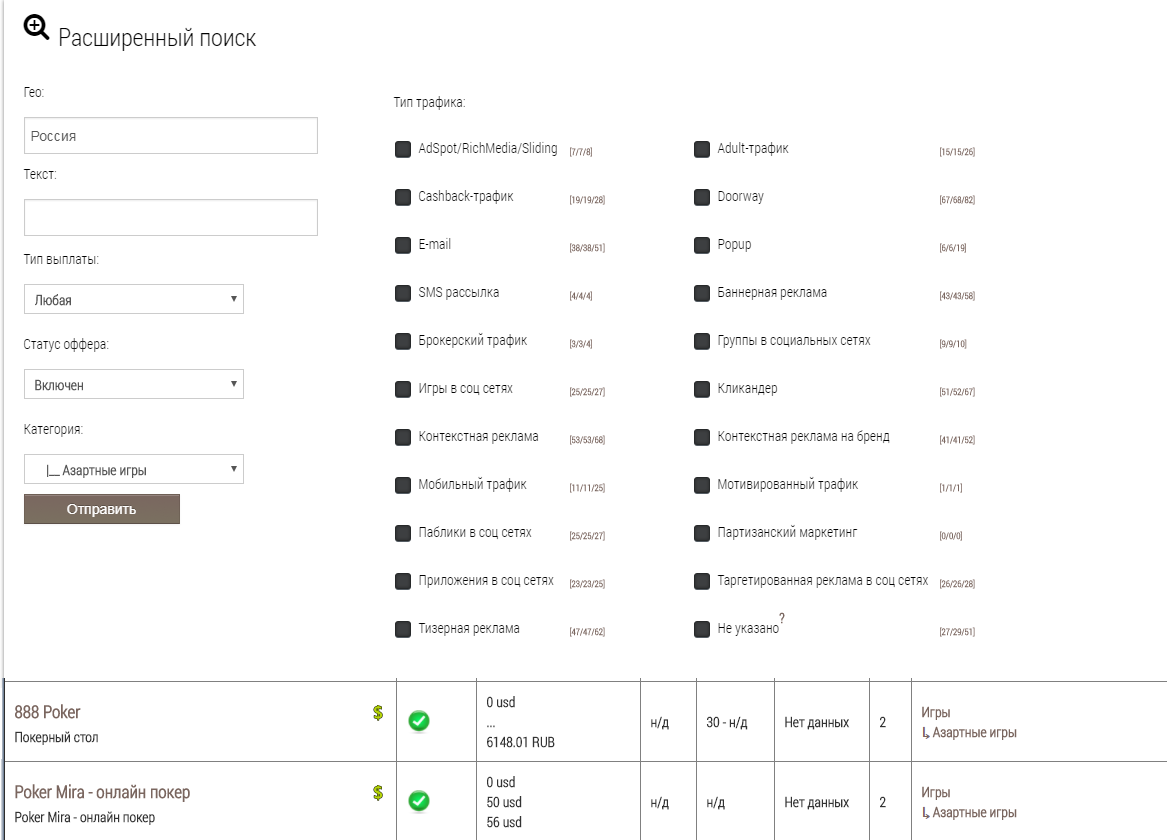The image size is (1167, 840).
Task: Open the Категория dropdown
Action: click(133, 470)
